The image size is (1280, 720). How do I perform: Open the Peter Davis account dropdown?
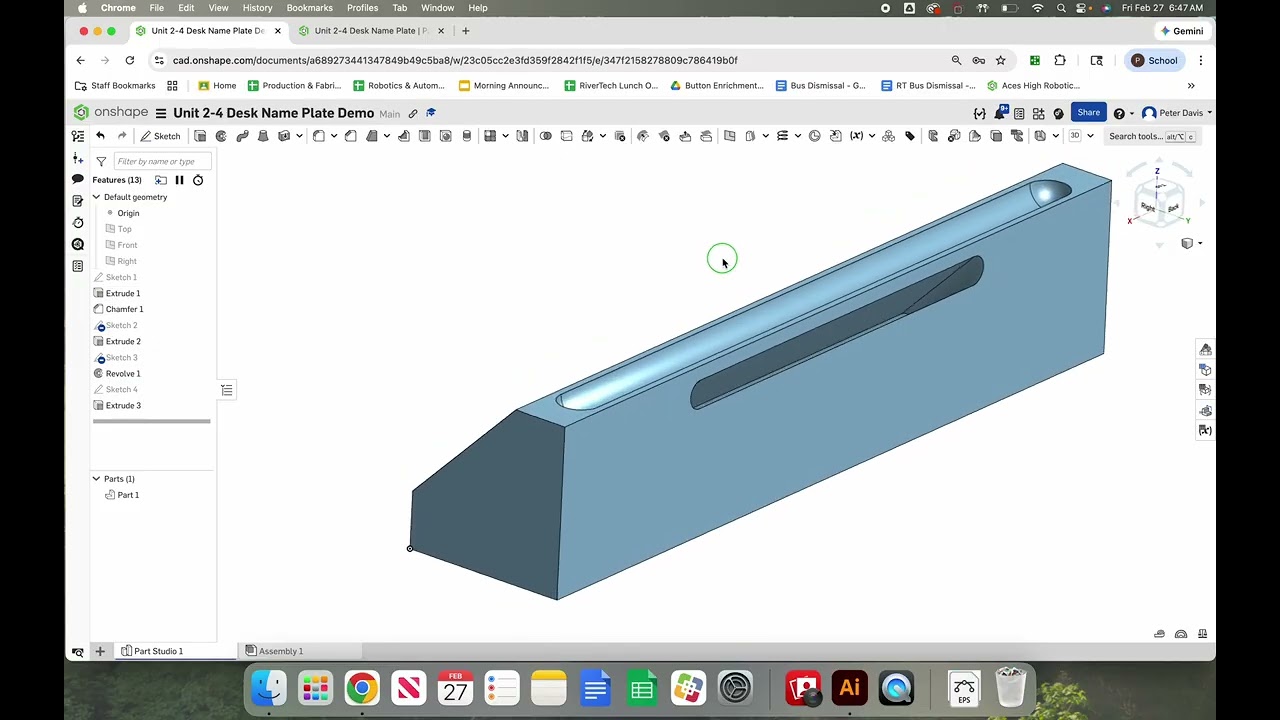[x=1177, y=113]
